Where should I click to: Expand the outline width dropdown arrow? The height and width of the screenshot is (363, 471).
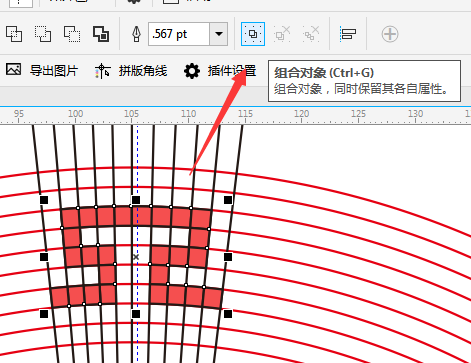[x=219, y=34]
